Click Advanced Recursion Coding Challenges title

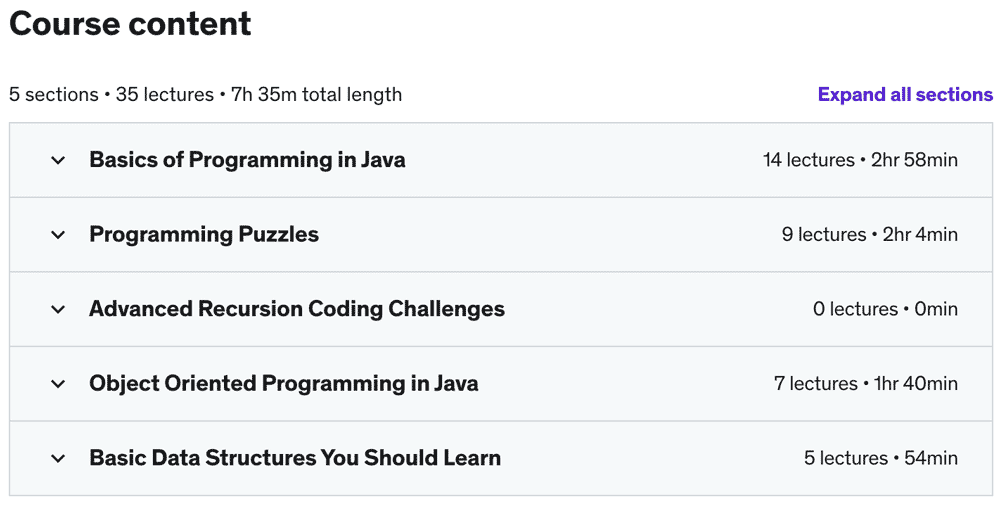[x=297, y=309]
